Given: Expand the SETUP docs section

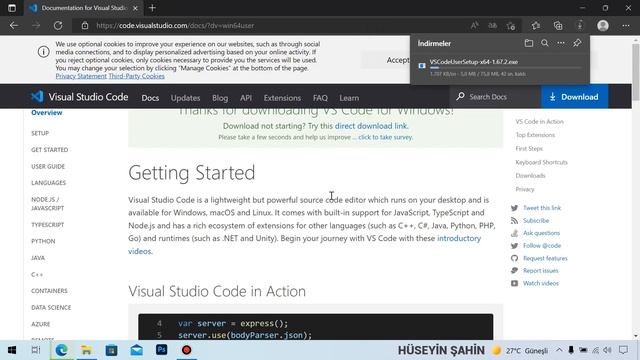Looking at the screenshot, I should click(40, 133).
